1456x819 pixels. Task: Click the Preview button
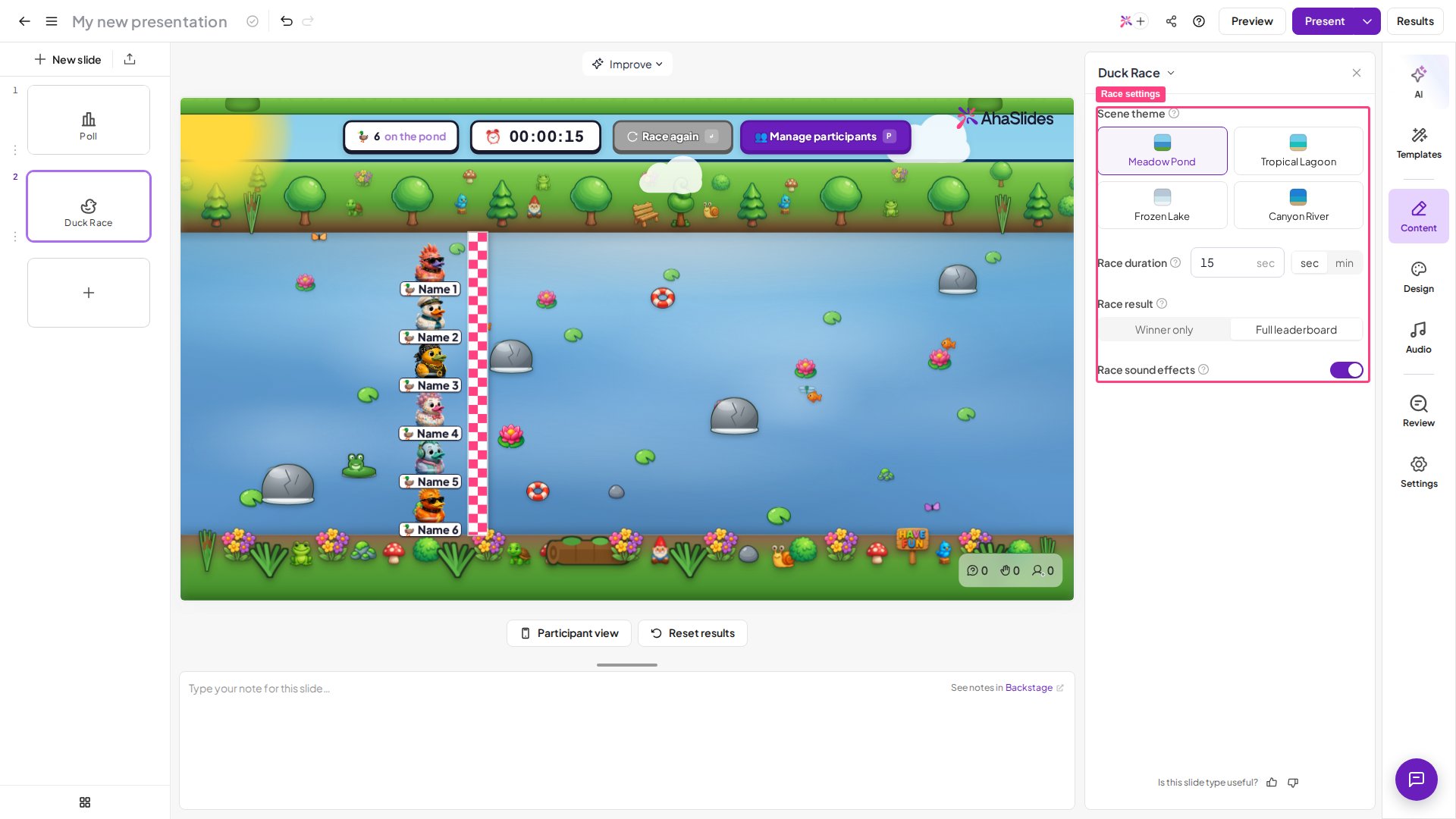(1251, 21)
